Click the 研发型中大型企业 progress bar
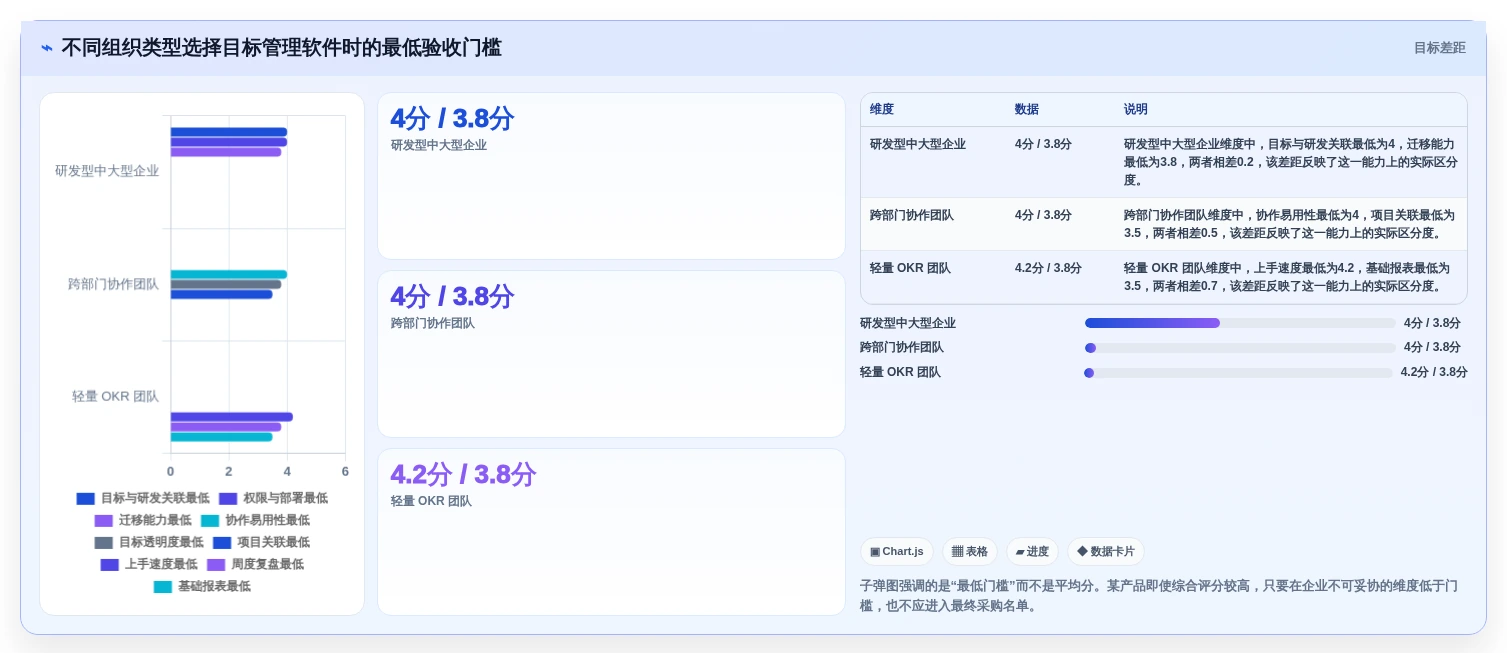 click(1240, 323)
